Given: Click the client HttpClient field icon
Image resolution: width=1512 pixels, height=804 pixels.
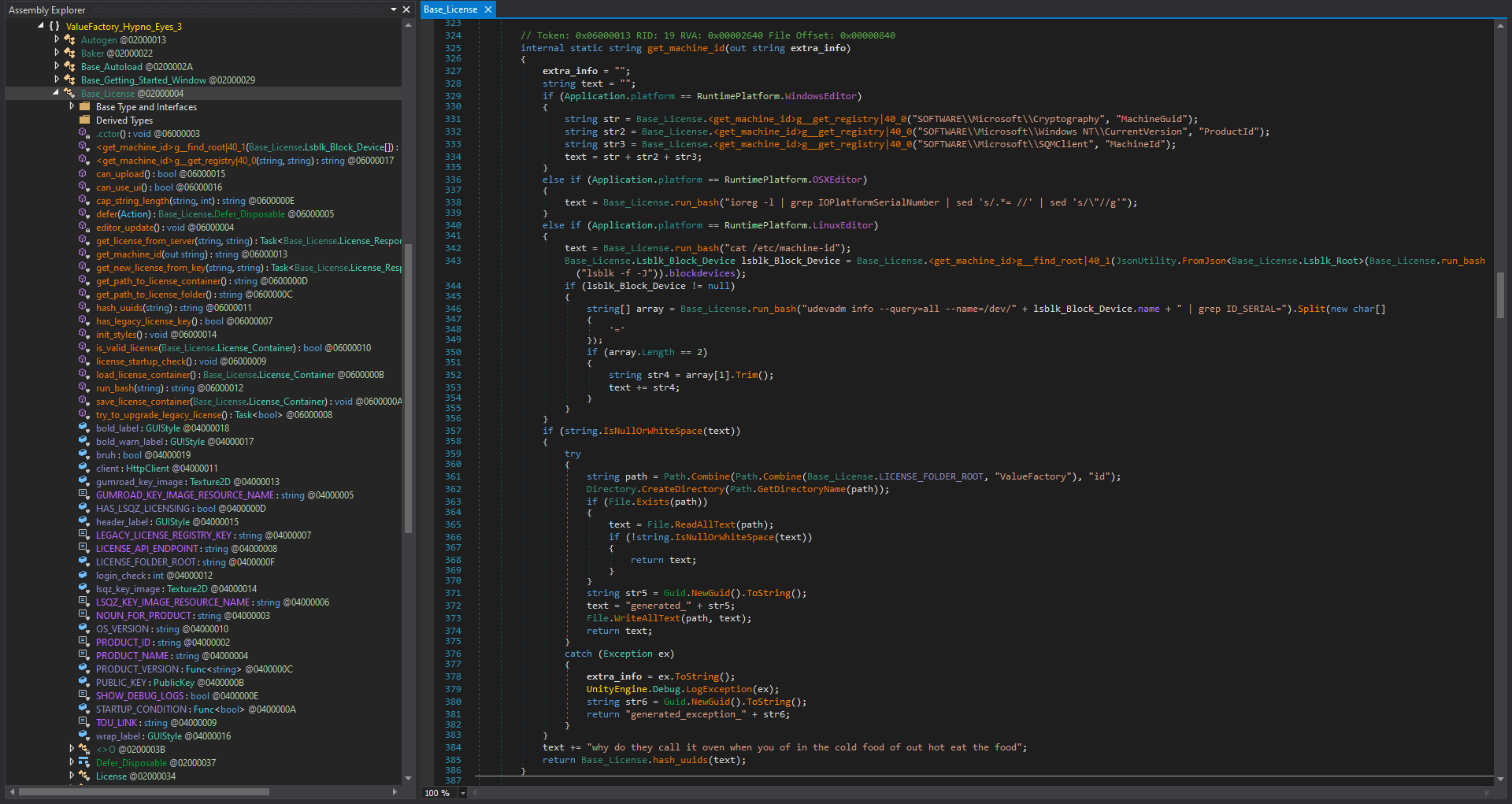Looking at the screenshot, I should click(84, 468).
